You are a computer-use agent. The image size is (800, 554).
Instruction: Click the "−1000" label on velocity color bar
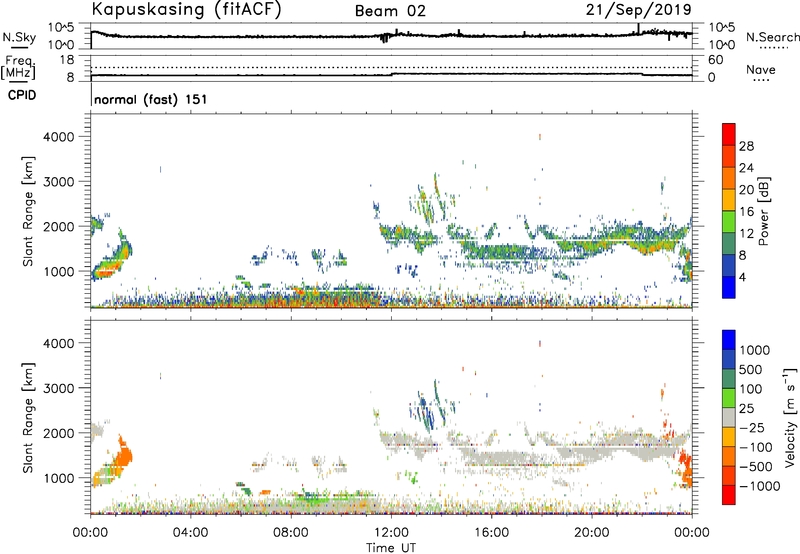[x=760, y=486]
